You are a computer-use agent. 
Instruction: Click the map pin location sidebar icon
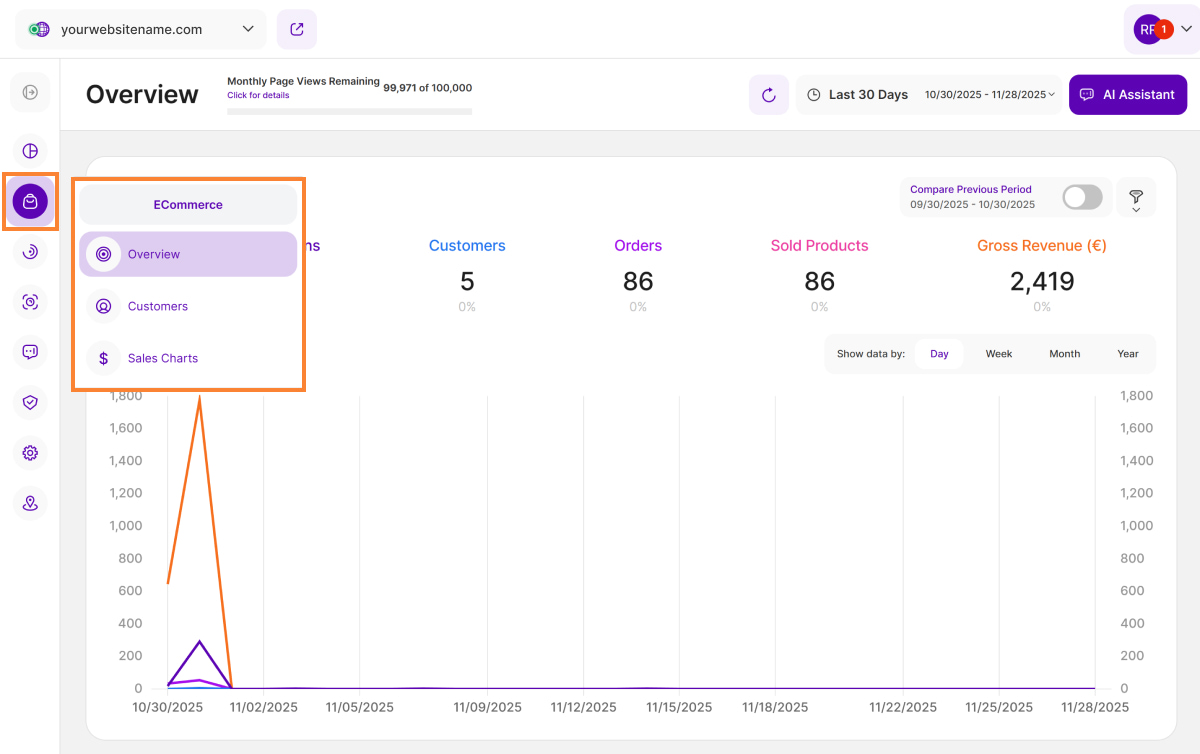30,503
